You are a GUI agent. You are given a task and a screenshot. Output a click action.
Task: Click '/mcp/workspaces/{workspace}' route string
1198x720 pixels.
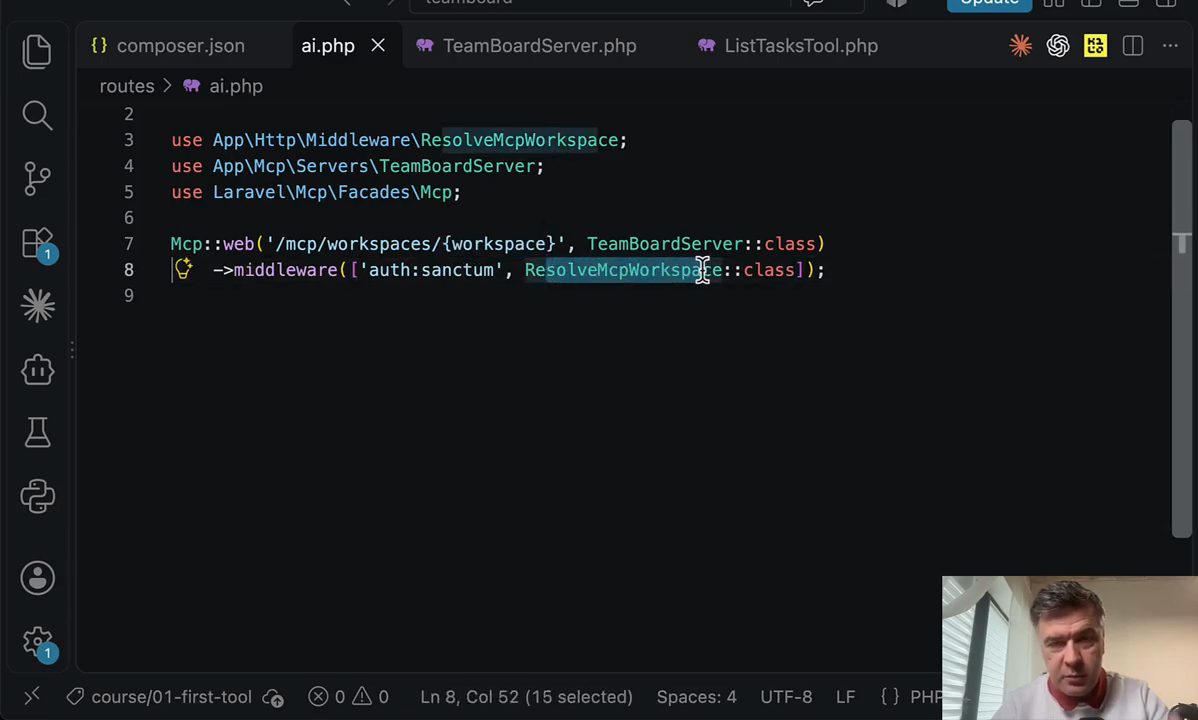pyautogui.click(x=415, y=244)
